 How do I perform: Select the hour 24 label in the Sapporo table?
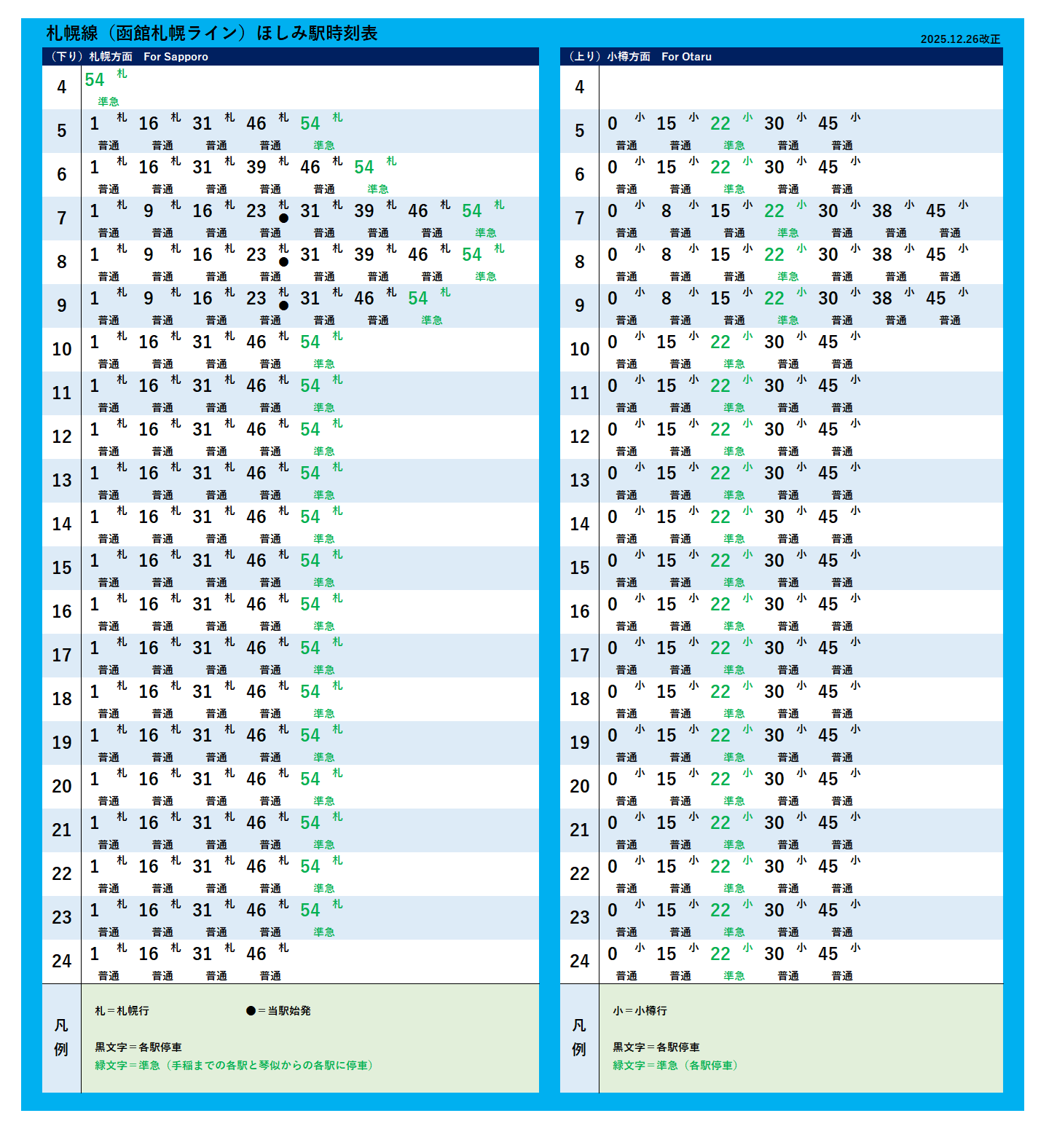[x=62, y=962]
